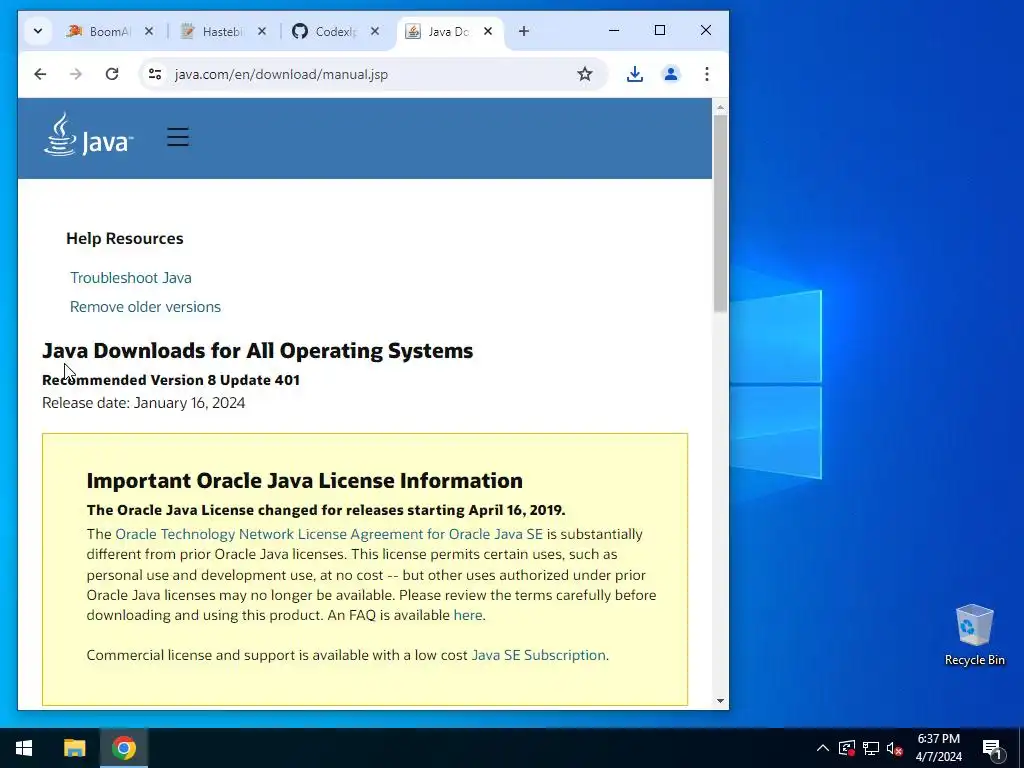View site information icon in address bar
The width and height of the screenshot is (1024, 768).
click(x=155, y=74)
